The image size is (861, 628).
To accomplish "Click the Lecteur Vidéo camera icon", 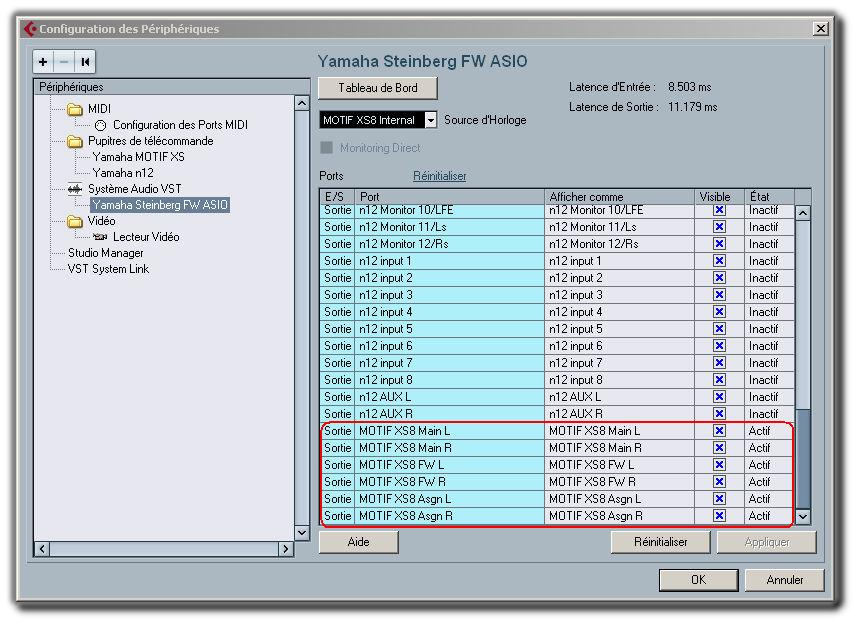I will pos(100,237).
